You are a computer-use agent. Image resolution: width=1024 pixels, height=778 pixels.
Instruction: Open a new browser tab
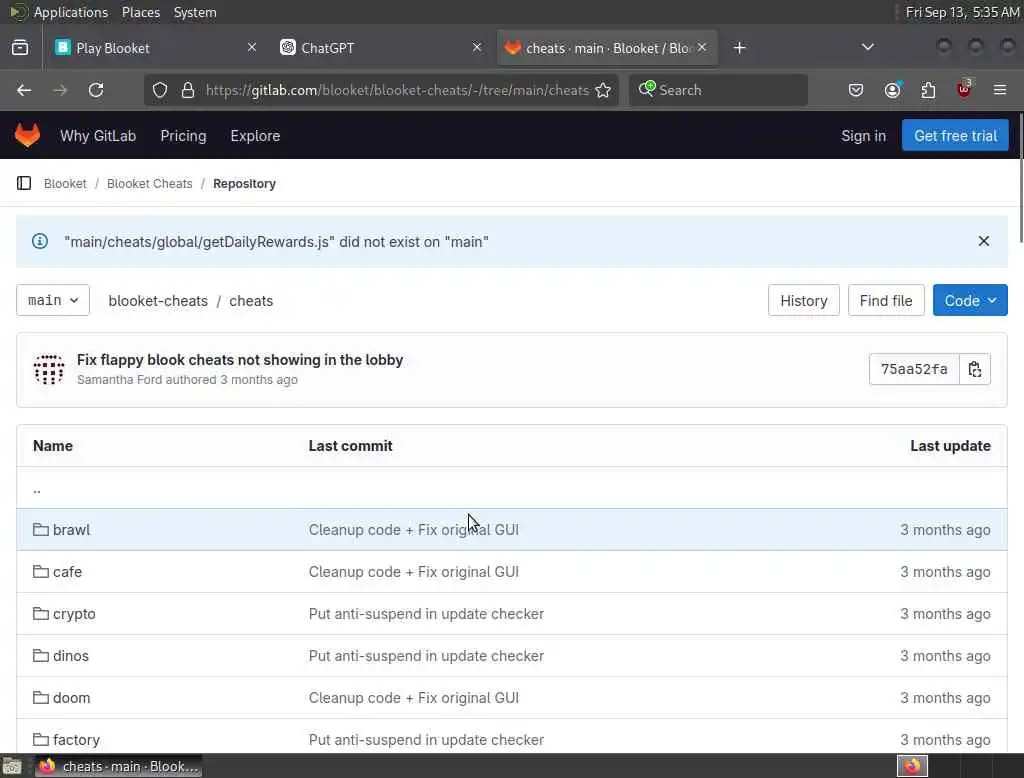[739, 48]
